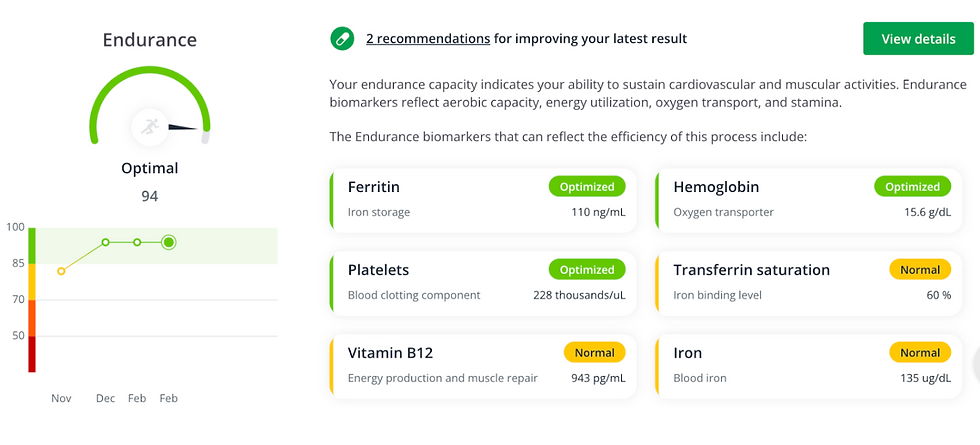The height and width of the screenshot is (445, 980).
Task: Select the Vitamin B12 biomarker card
Action: coord(483,366)
